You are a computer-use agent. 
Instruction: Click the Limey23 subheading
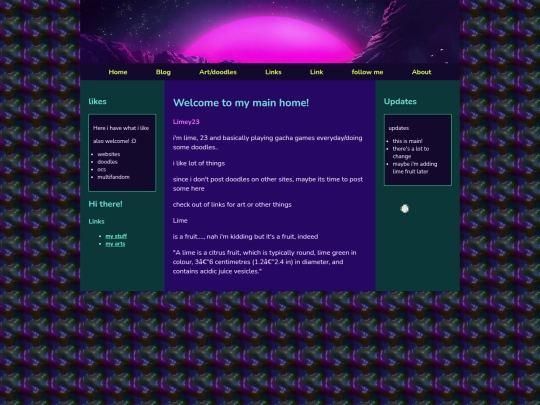(x=186, y=122)
